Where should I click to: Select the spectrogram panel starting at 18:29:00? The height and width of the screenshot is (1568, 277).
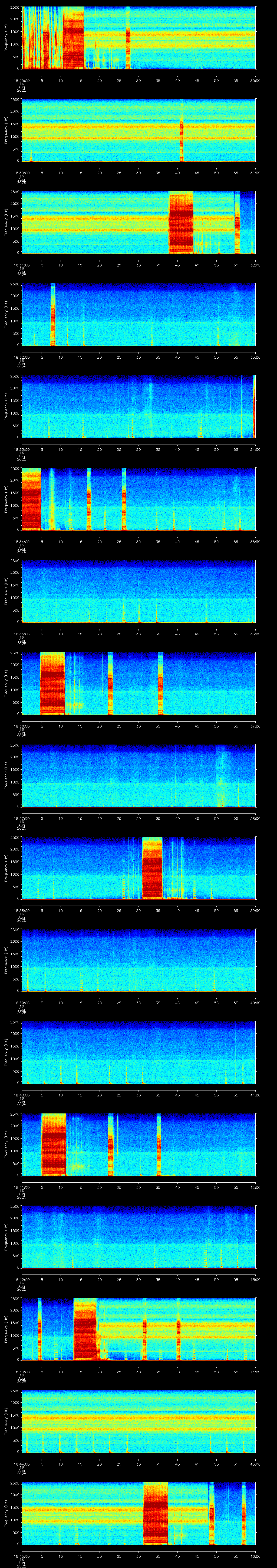coord(139,38)
